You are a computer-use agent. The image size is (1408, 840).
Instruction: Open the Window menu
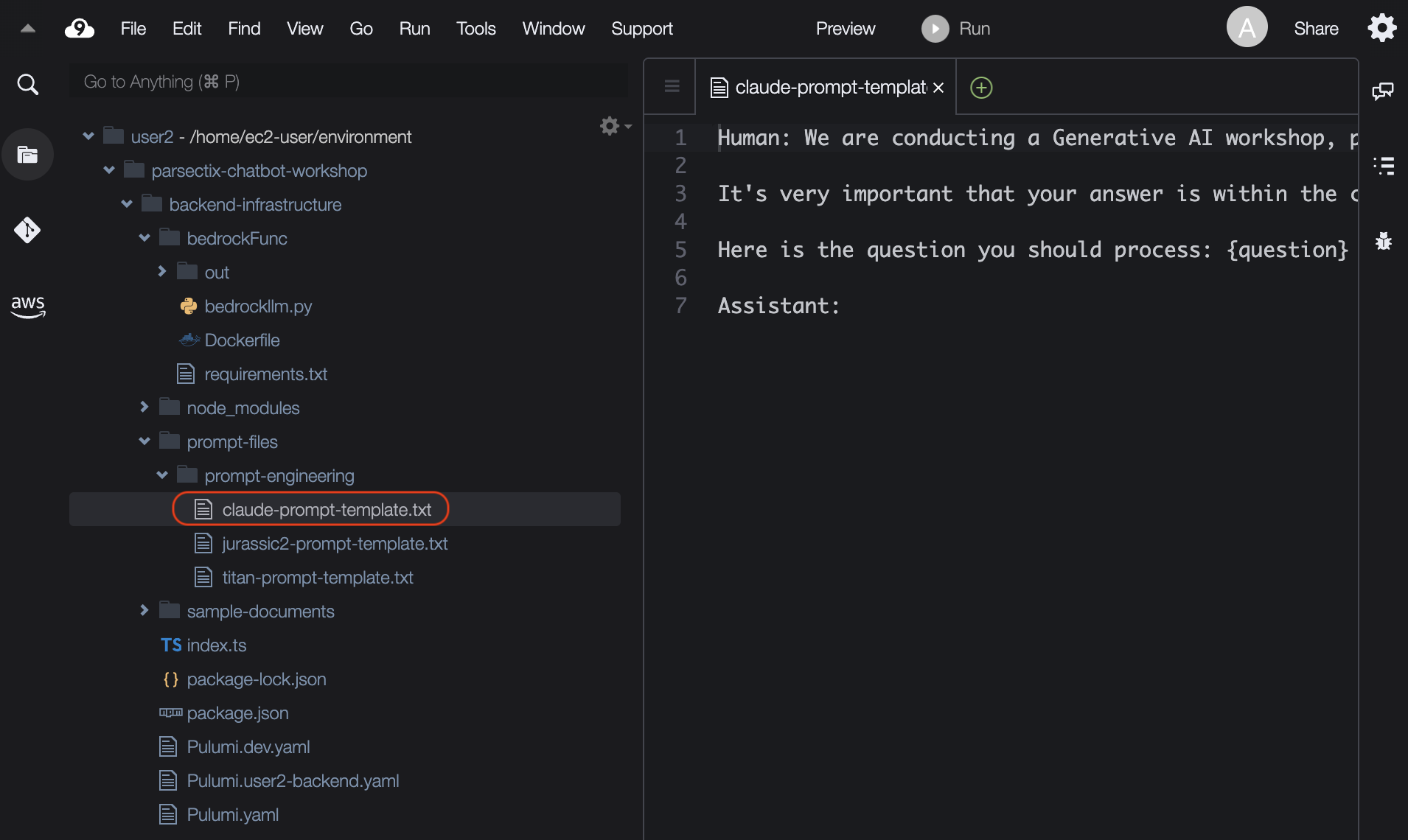click(x=553, y=29)
